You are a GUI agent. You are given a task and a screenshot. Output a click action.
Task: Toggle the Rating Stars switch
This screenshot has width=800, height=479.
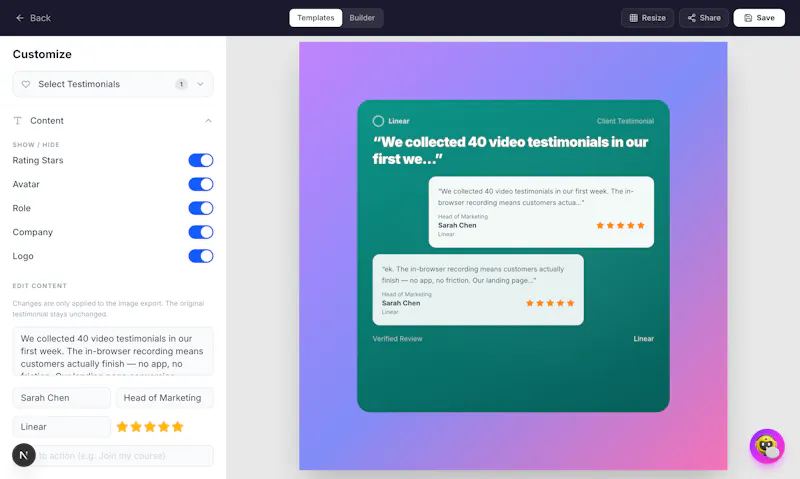tap(201, 160)
